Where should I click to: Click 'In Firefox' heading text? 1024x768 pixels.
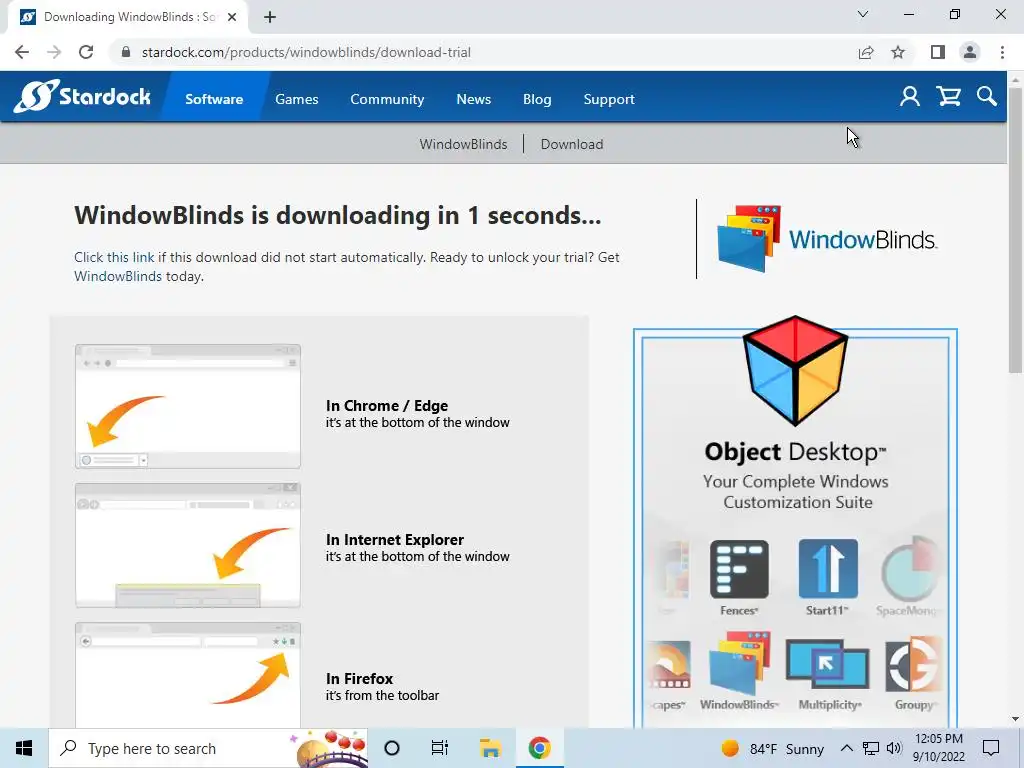click(359, 679)
